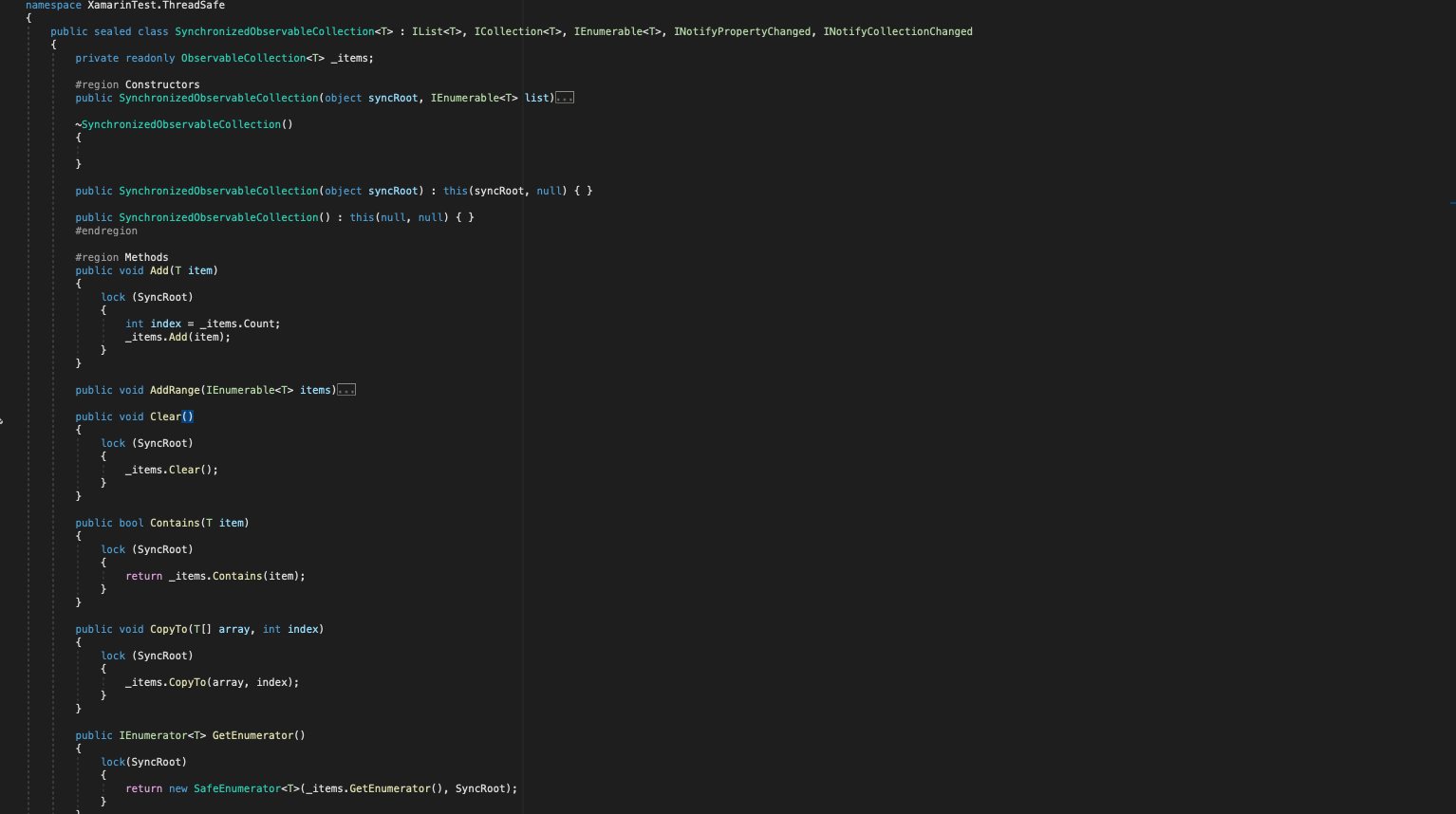Click the _items.Clear() call
This screenshot has height=814, width=1456.
[x=171, y=469]
